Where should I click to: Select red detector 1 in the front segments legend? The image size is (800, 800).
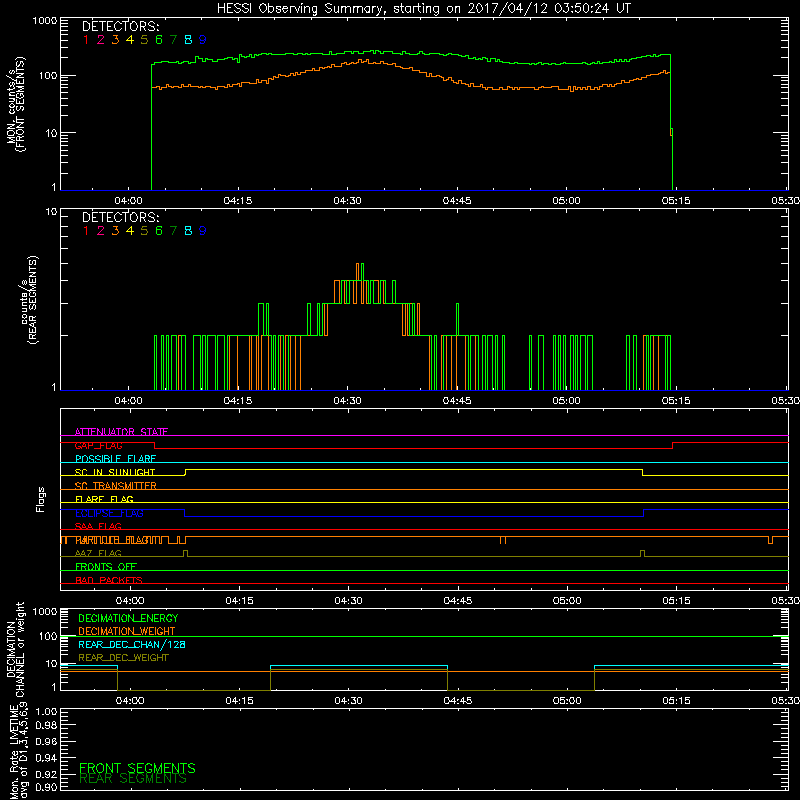(x=86, y=39)
